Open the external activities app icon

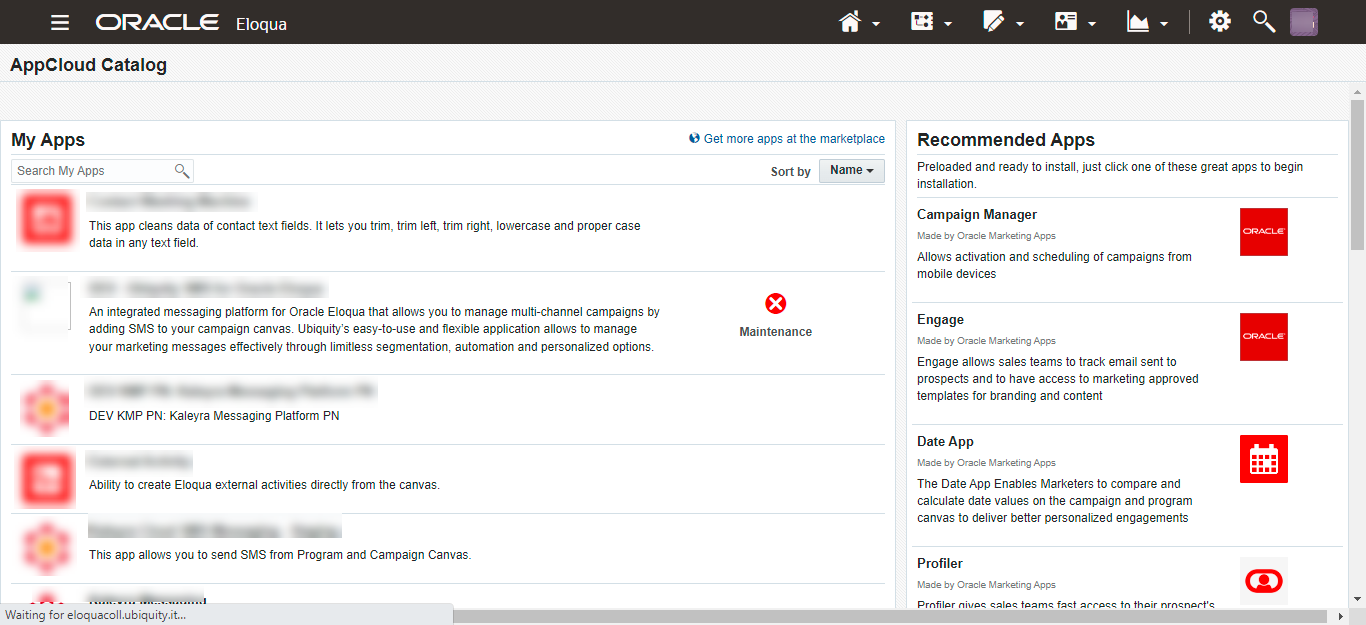pyautogui.click(x=47, y=477)
